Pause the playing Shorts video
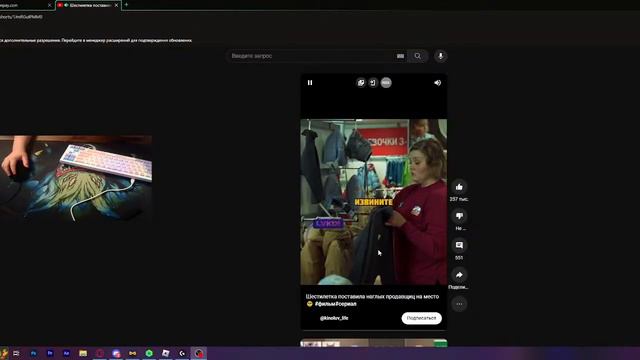 point(310,82)
